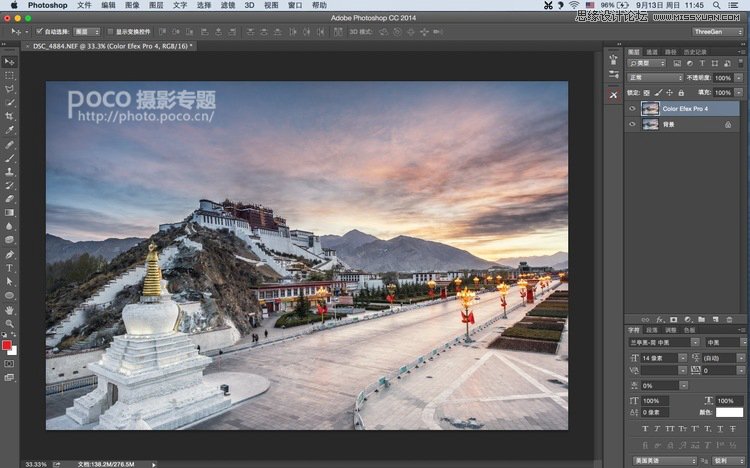Toggle type layer filter icon
The height and width of the screenshot is (468, 750).
pyautogui.click(x=702, y=63)
